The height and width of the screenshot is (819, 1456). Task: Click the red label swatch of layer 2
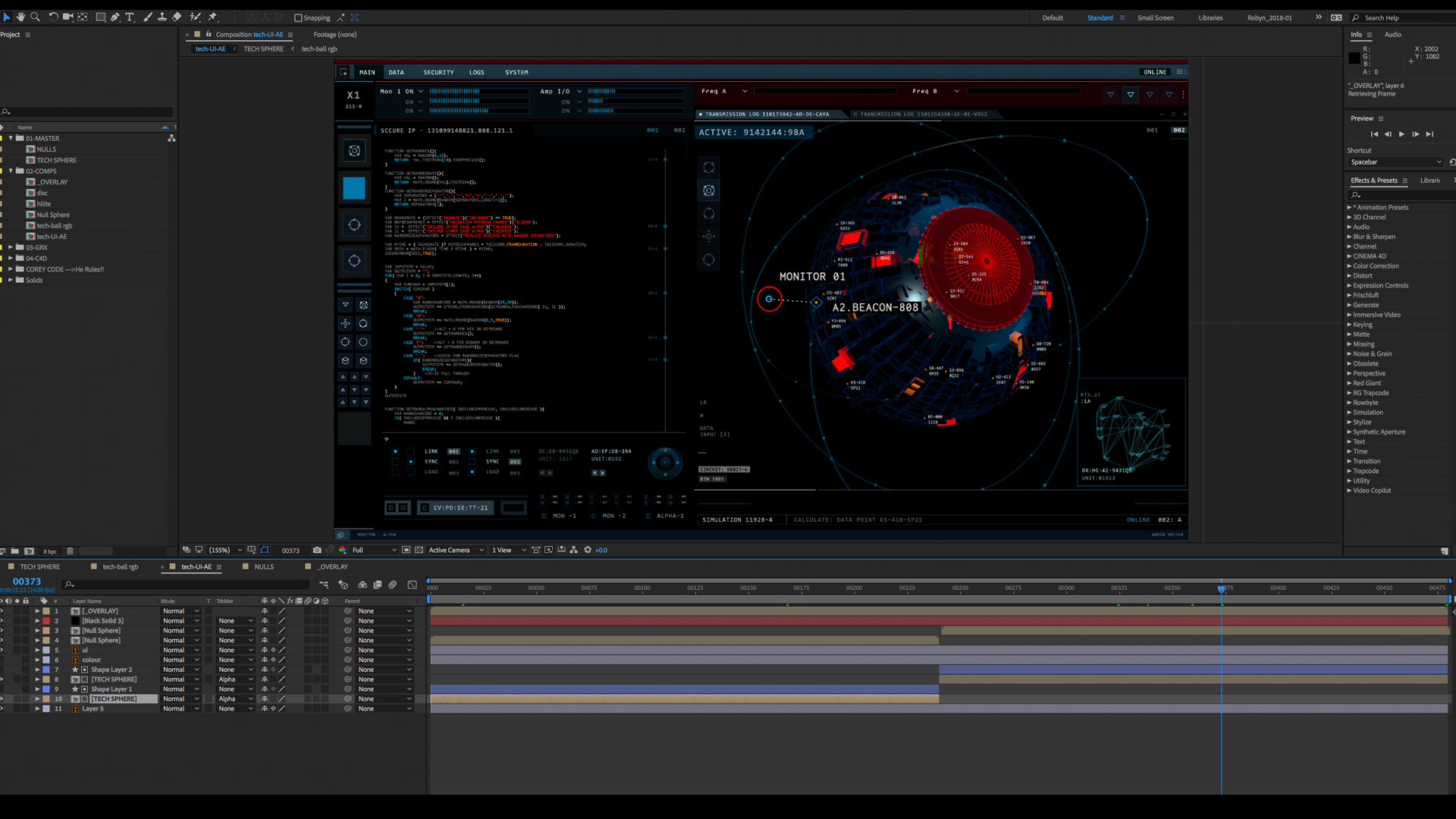[x=46, y=621]
